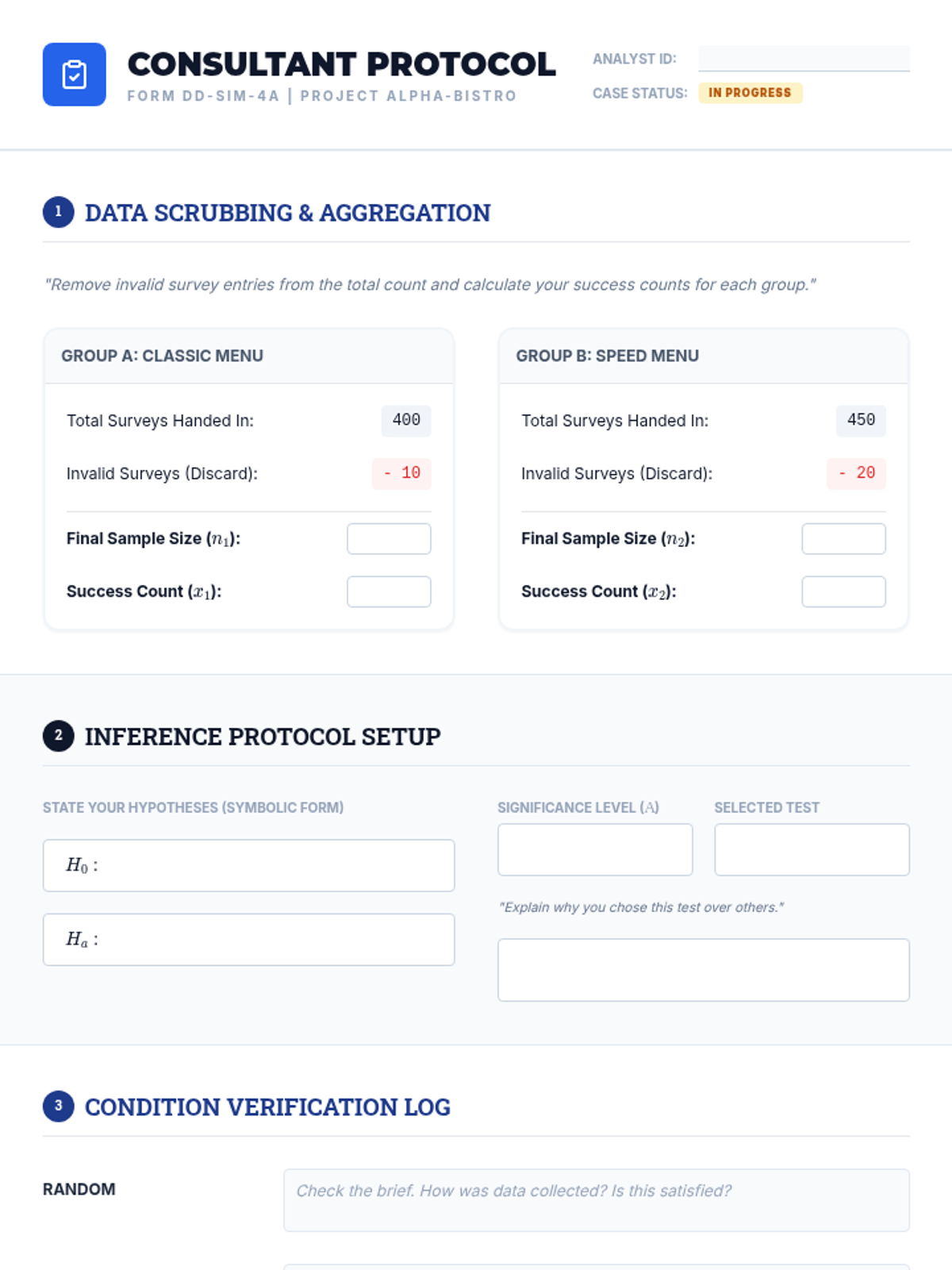Click the section 2 number badge
The width and height of the screenshot is (952, 1270).
click(x=58, y=736)
